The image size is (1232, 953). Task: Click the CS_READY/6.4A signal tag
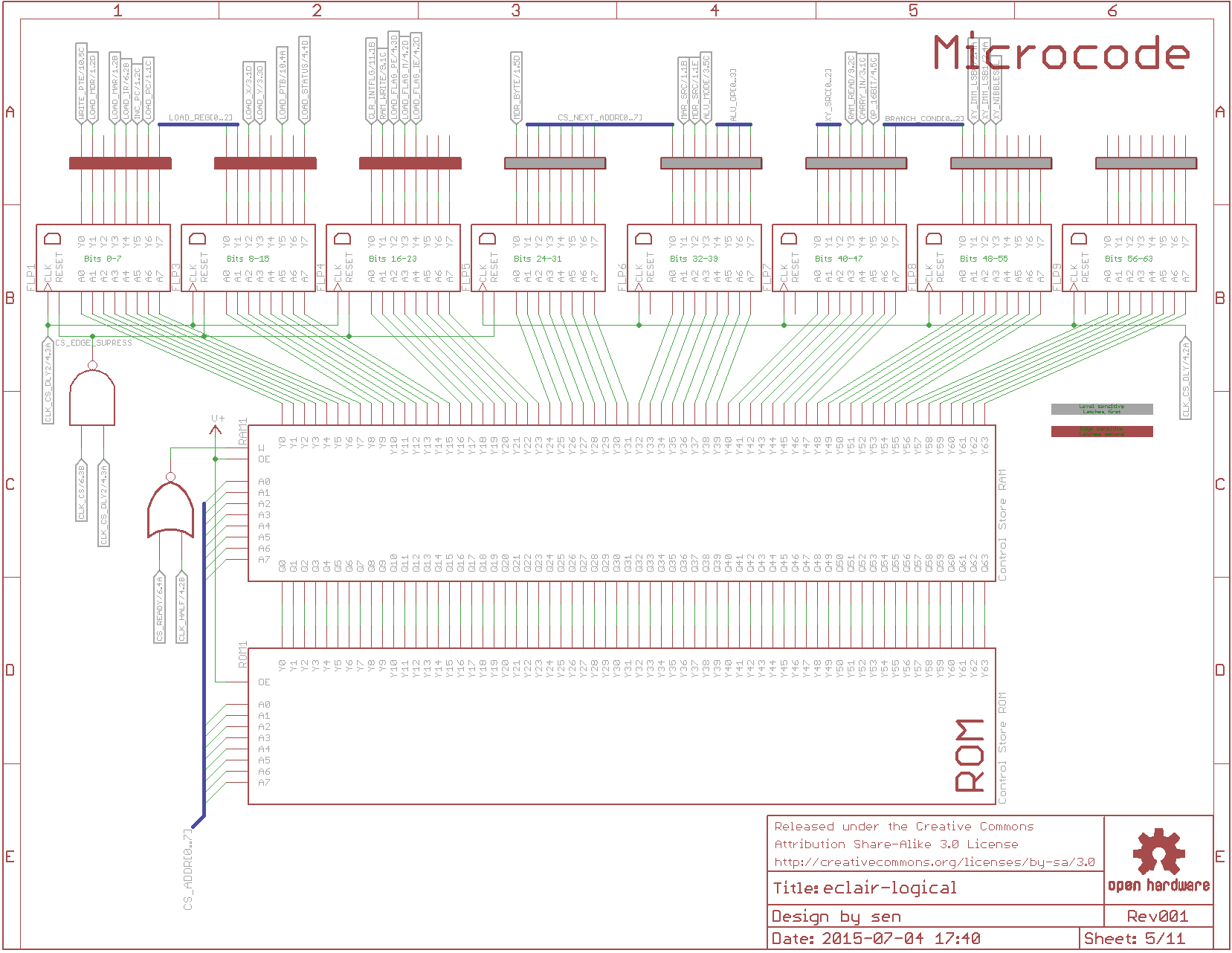[159, 608]
